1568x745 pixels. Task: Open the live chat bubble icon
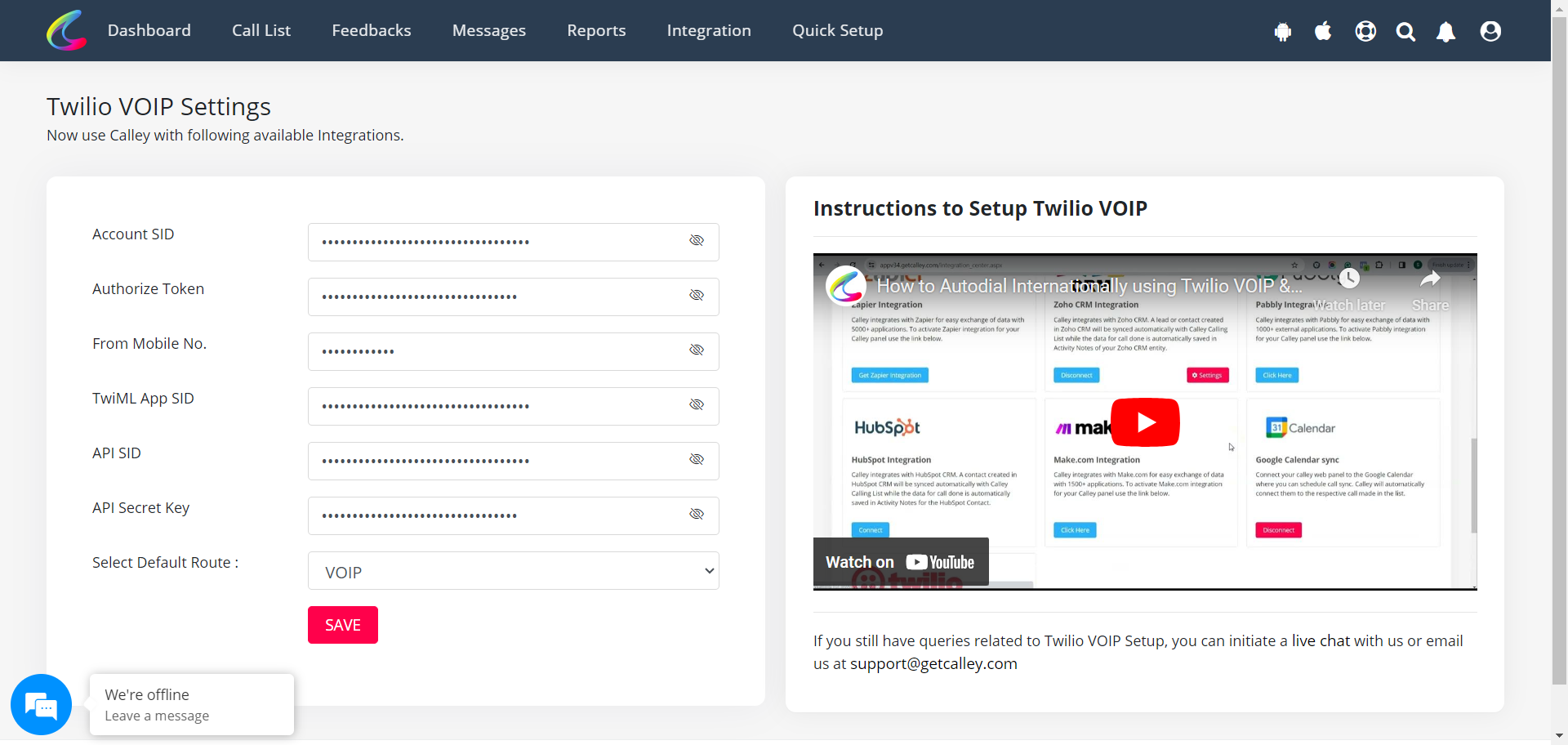[x=41, y=704]
